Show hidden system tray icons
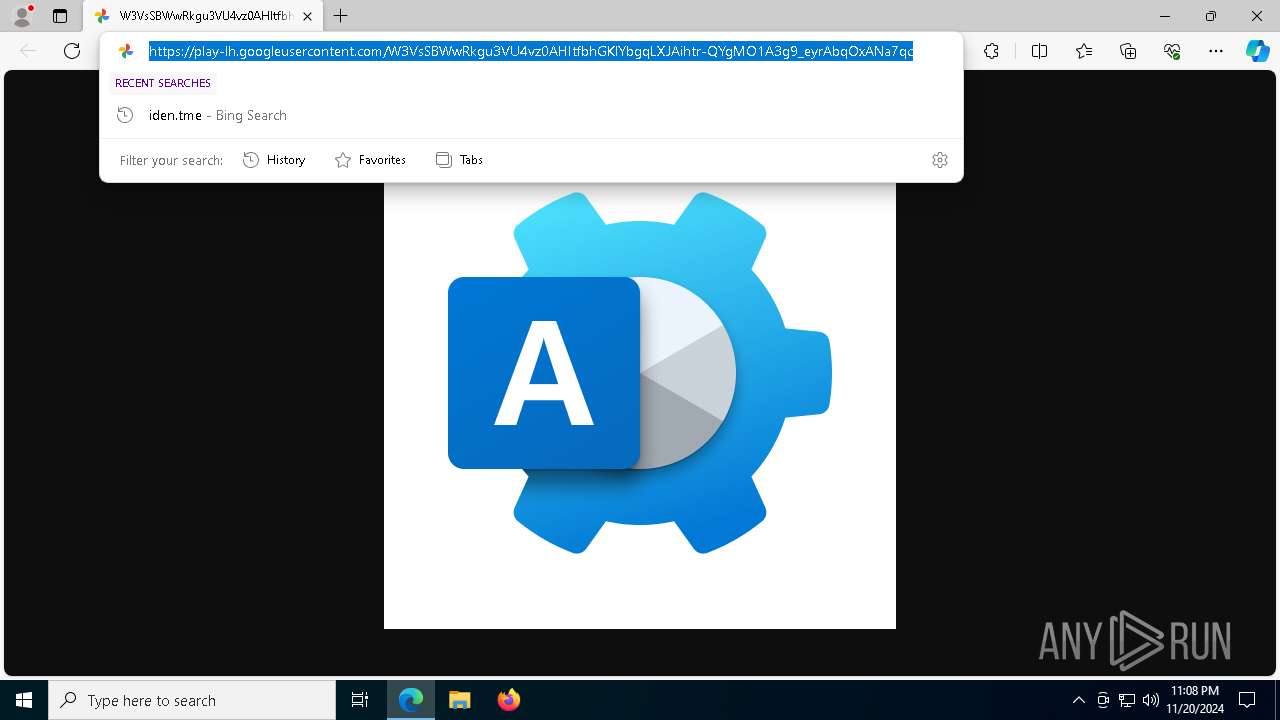This screenshot has height=720, width=1280. click(x=1078, y=700)
